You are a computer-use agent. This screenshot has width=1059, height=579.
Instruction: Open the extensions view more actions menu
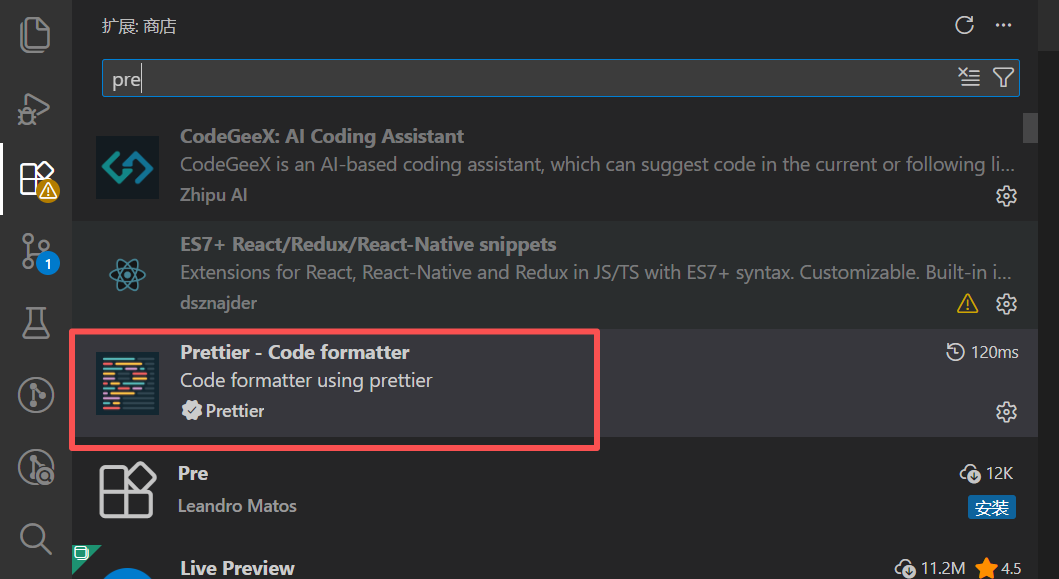tap(1004, 26)
